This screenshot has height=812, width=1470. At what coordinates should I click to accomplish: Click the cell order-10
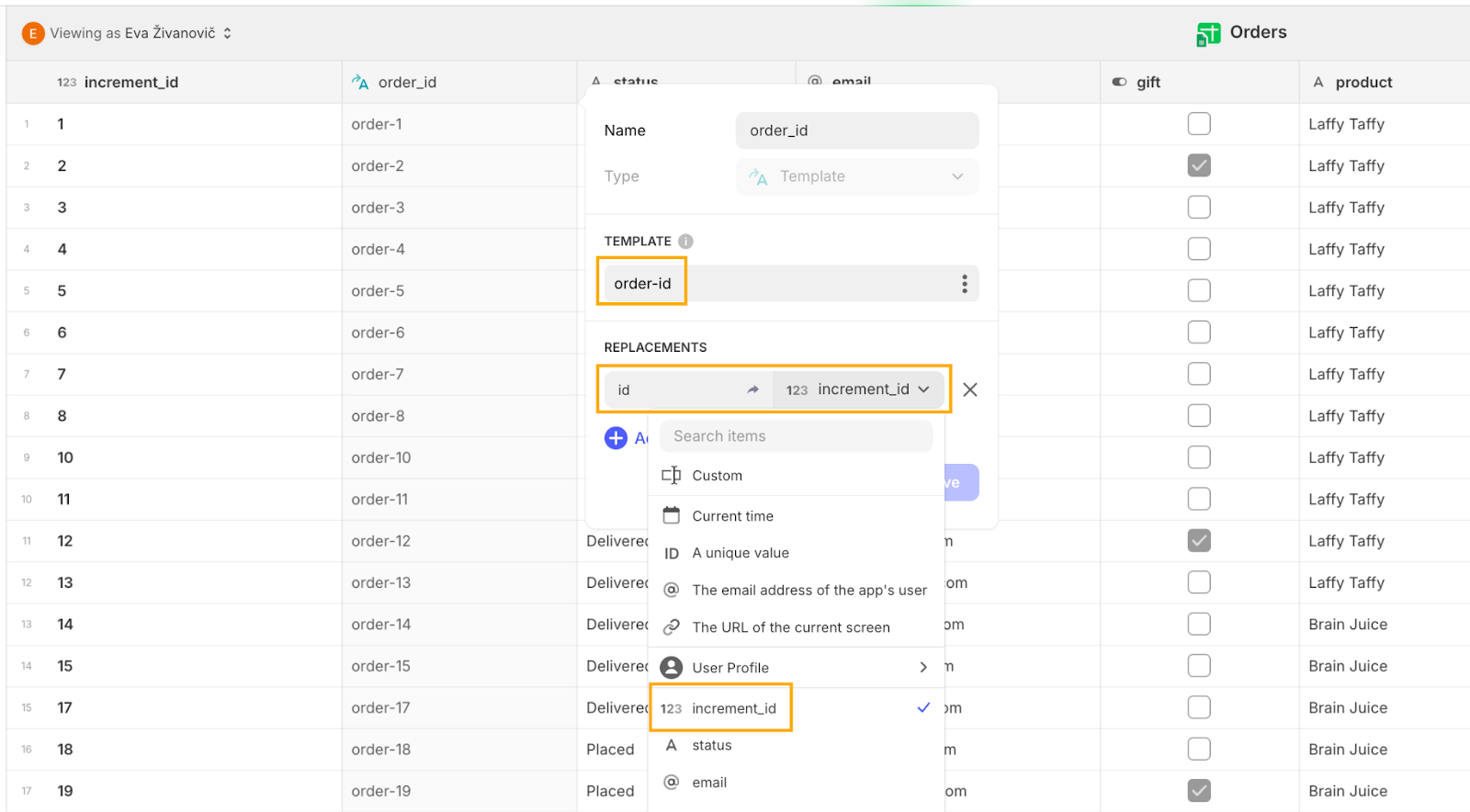[459, 457]
